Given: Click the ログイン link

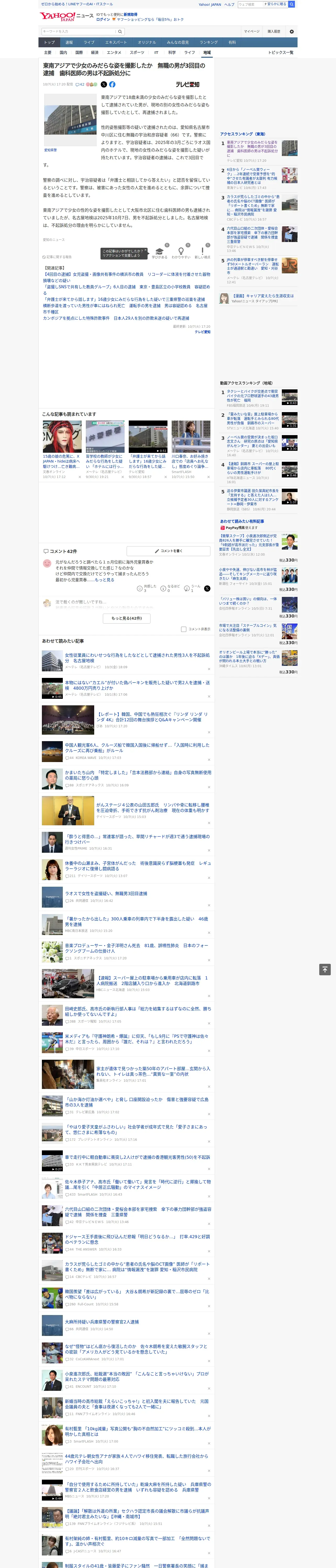Looking at the screenshot, I should (103, 20).
